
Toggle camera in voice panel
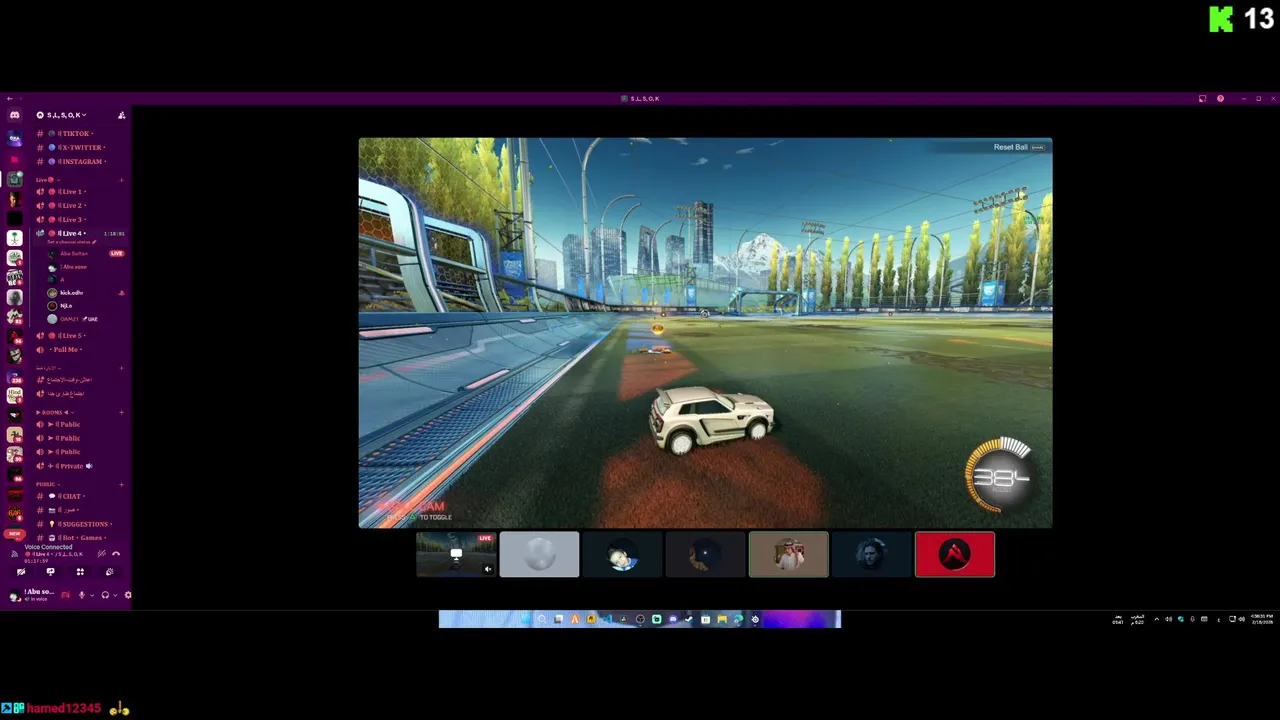pyautogui.click(x=21, y=572)
